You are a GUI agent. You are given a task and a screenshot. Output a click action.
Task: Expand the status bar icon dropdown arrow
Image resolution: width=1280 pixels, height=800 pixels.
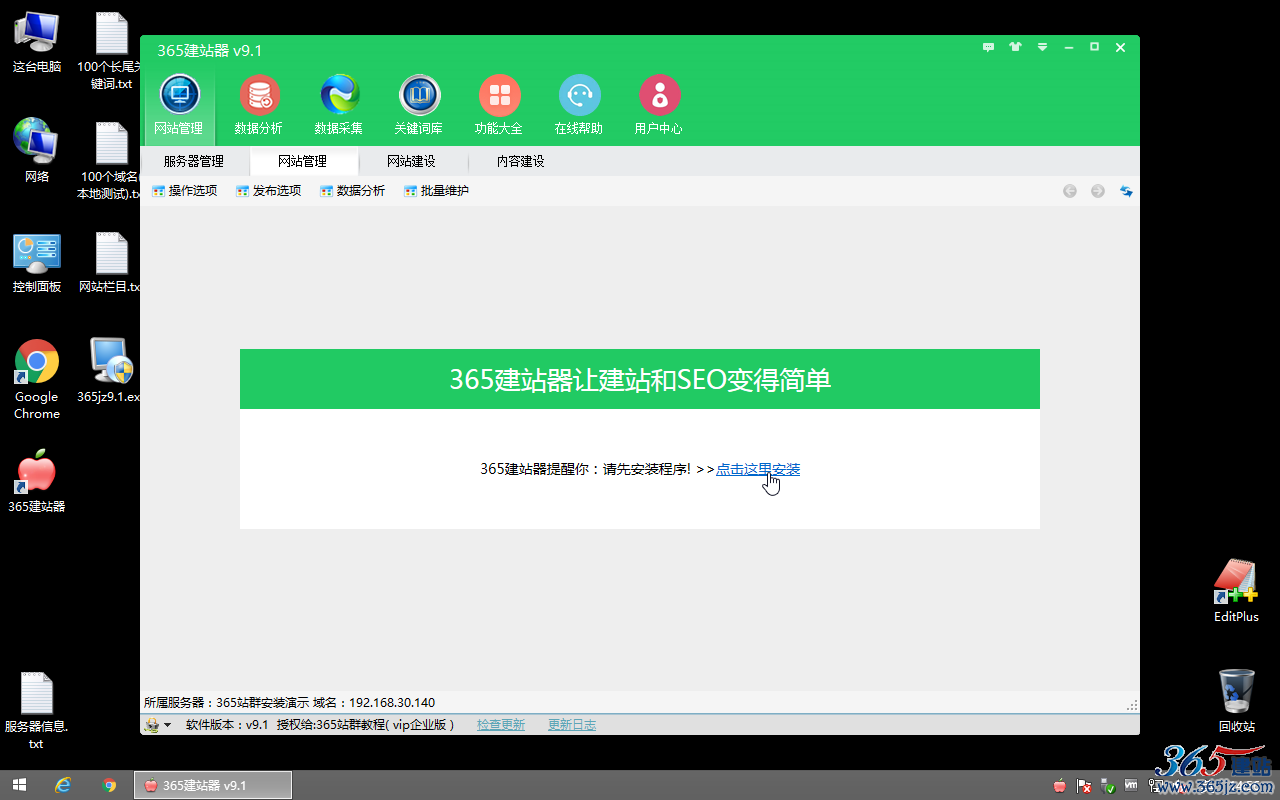tap(168, 725)
